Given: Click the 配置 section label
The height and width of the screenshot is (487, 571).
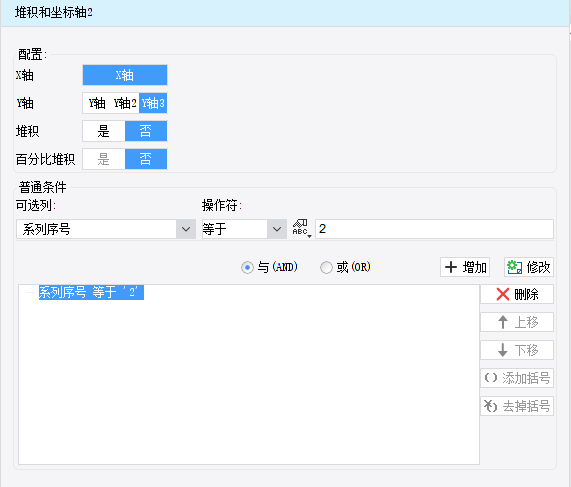Looking at the screenshot, I should 32,55.
